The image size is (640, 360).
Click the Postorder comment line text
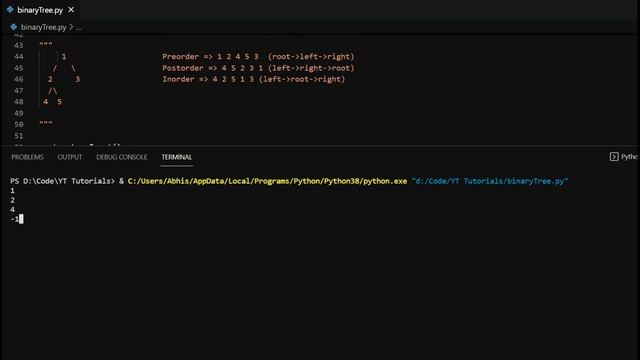pyautogui.click(x=258, y=68)
